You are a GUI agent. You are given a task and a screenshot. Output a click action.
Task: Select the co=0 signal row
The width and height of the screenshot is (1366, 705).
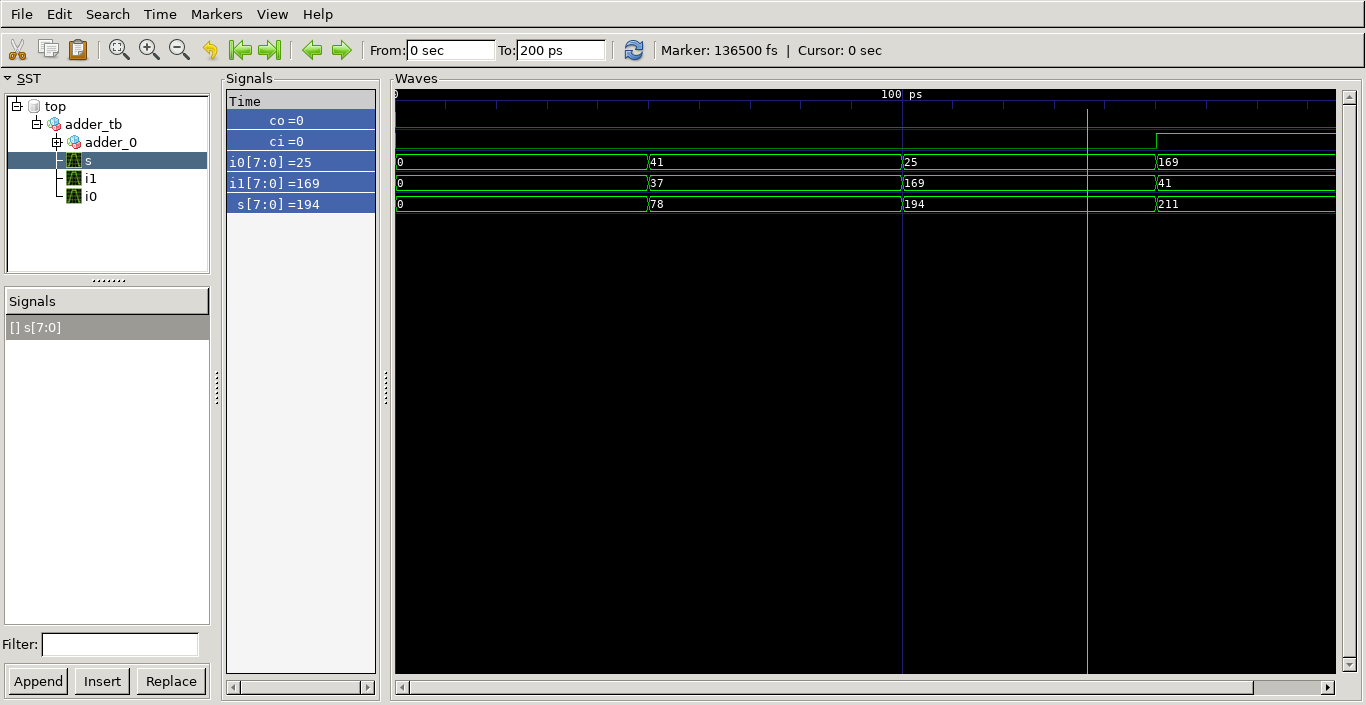301,120
